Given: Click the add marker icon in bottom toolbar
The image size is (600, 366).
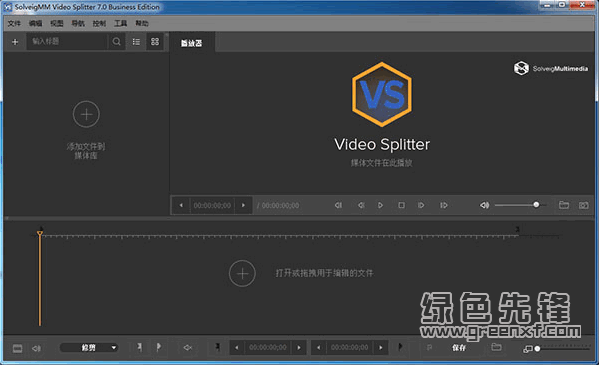Looking at the screenshot, I should (x=140, y=347).
